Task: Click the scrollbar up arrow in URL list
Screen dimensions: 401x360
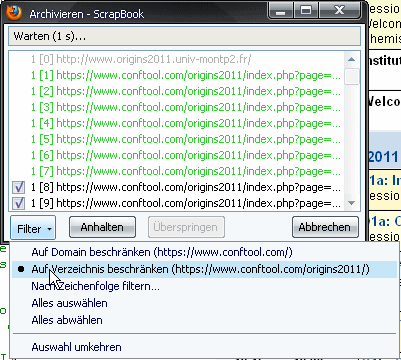Action: tap(351, 60)
